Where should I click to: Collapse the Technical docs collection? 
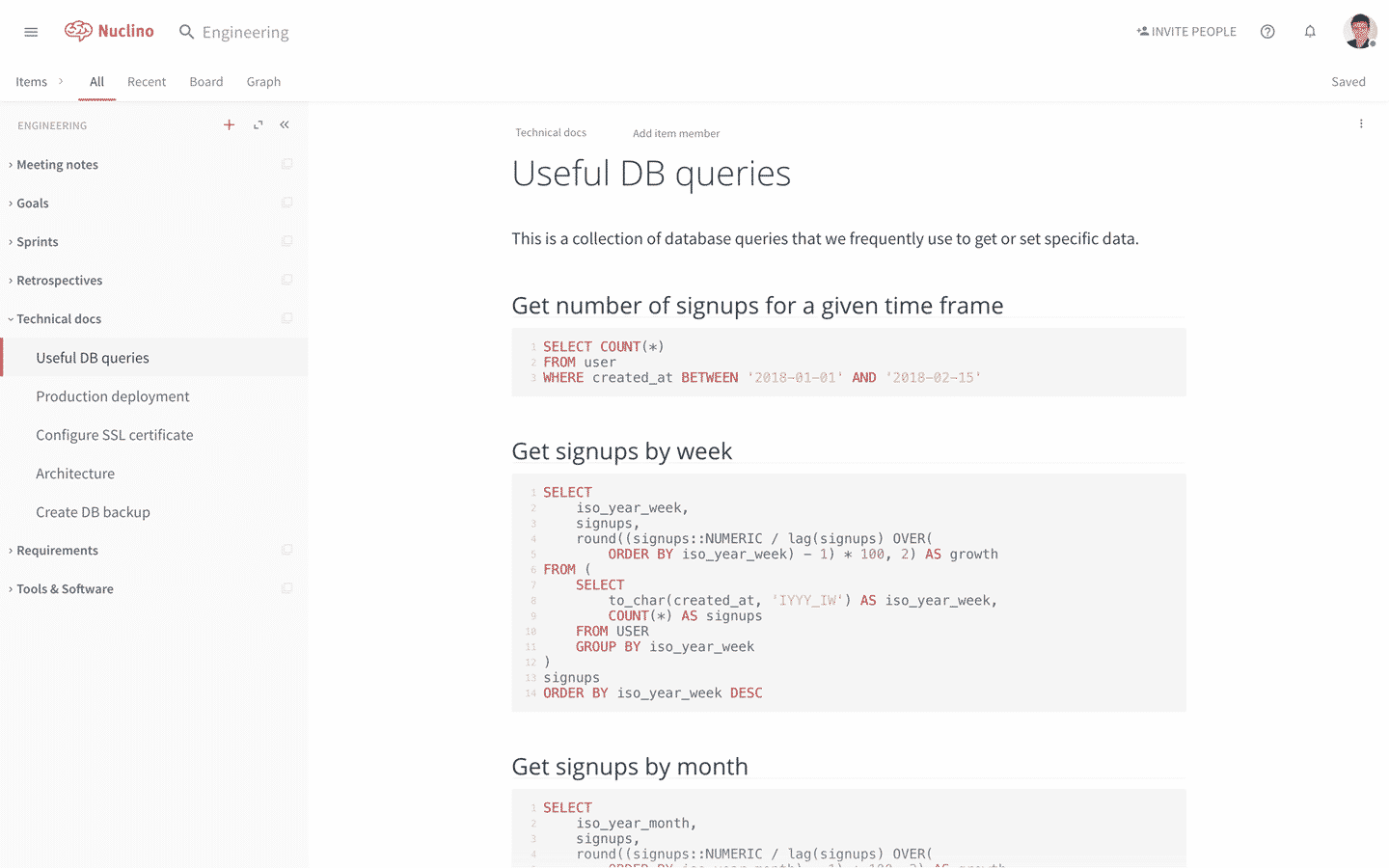[11, 319]
